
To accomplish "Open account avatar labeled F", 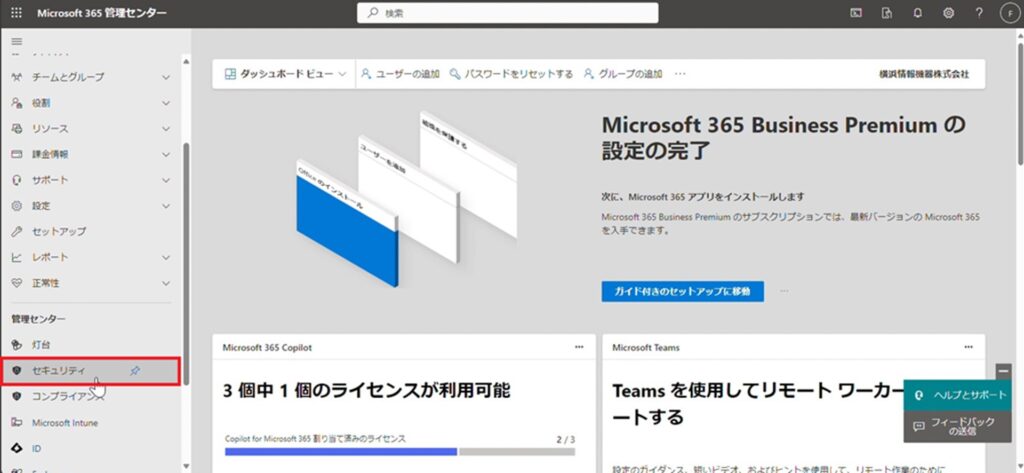I will click(x=1010, y=13).
